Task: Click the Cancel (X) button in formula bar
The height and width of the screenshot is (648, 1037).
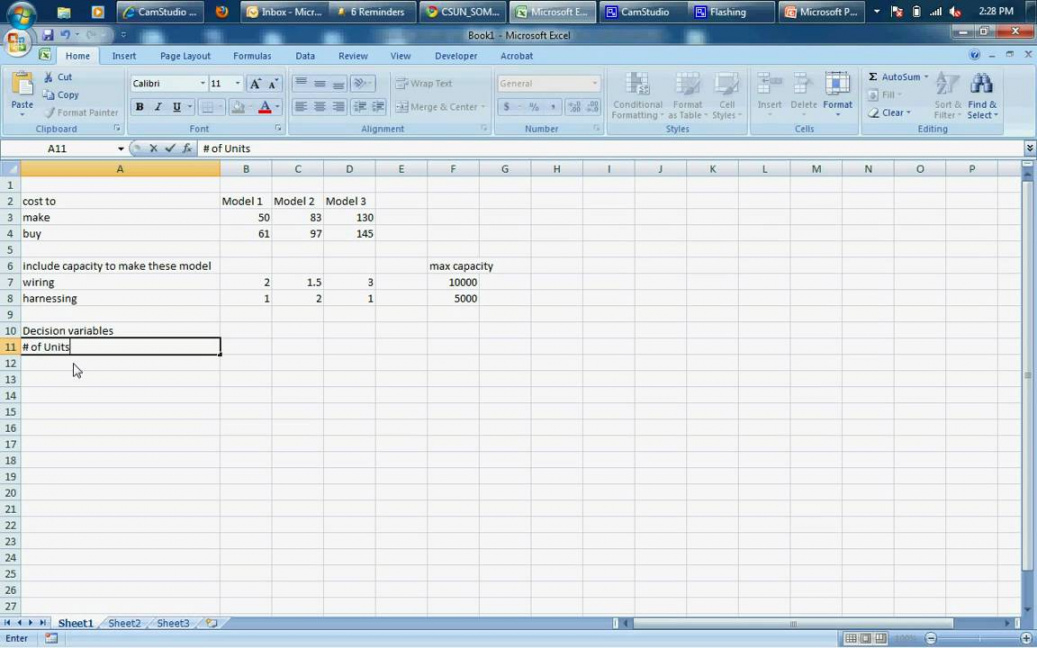Action: [x=153, y=148]
